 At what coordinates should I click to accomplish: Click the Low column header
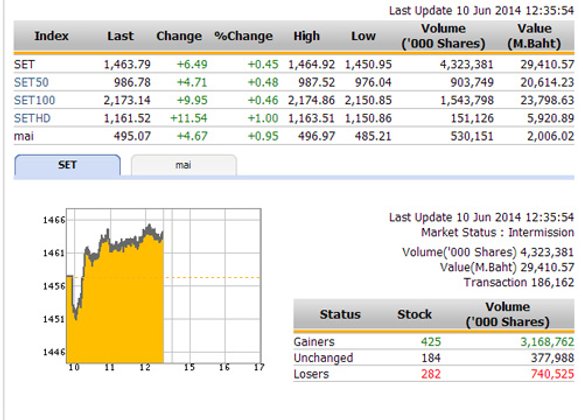[x=363, y=36]
